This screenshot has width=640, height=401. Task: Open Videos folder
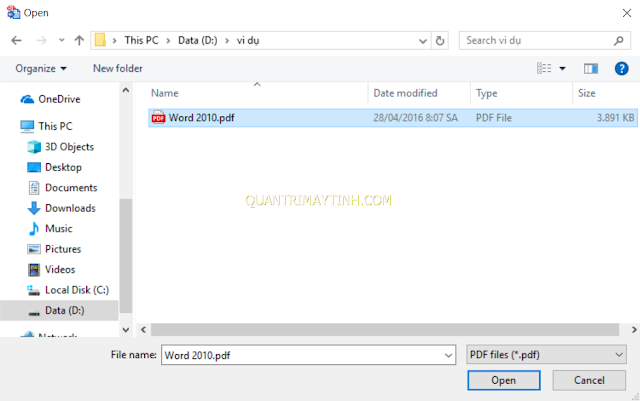(60, 269)
